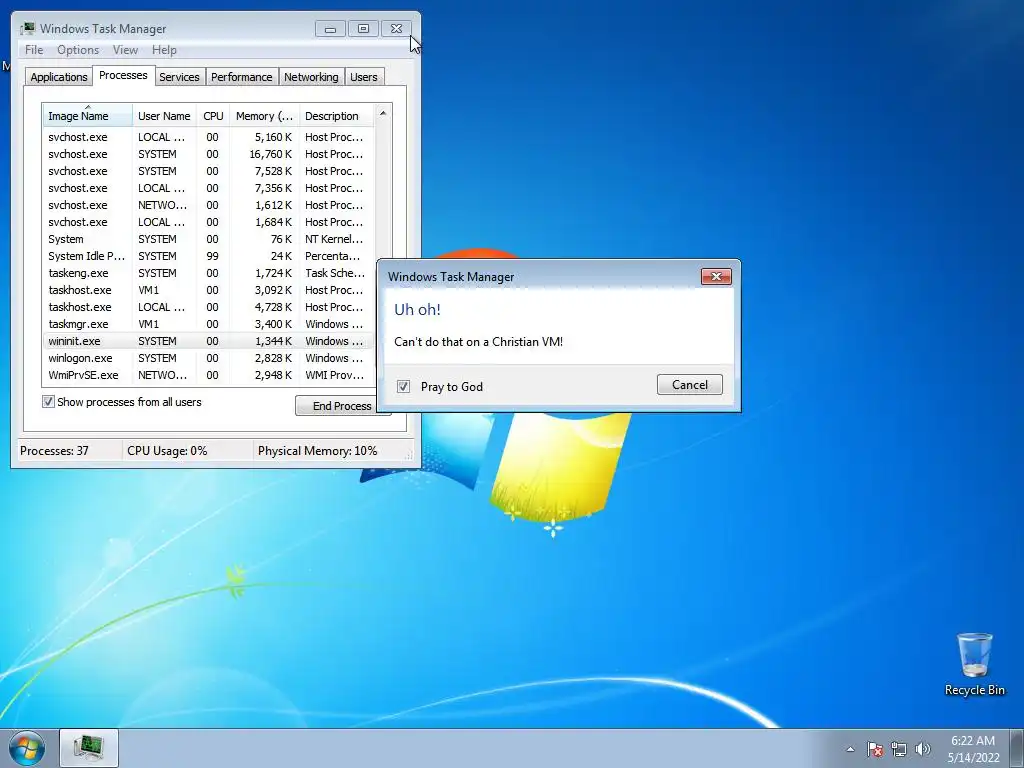Select svchost.exe using 16,760 K

coord(208,154)
